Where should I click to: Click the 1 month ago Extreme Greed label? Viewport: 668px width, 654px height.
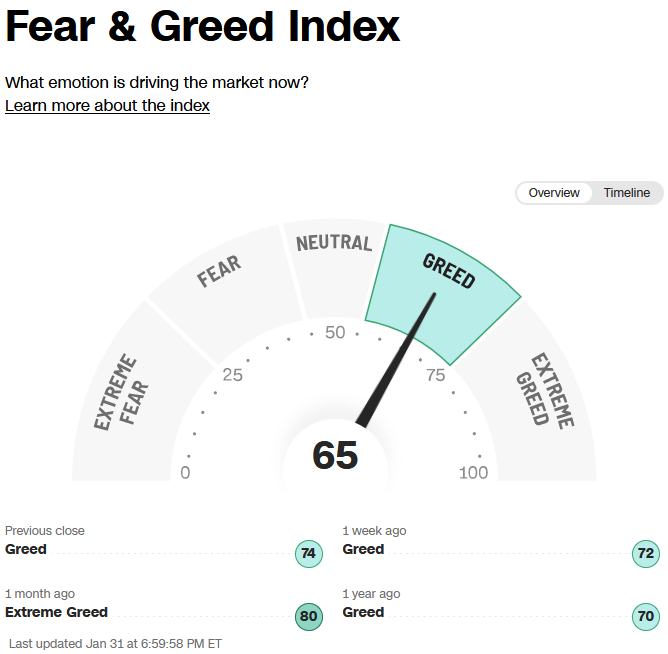[56, 612]
